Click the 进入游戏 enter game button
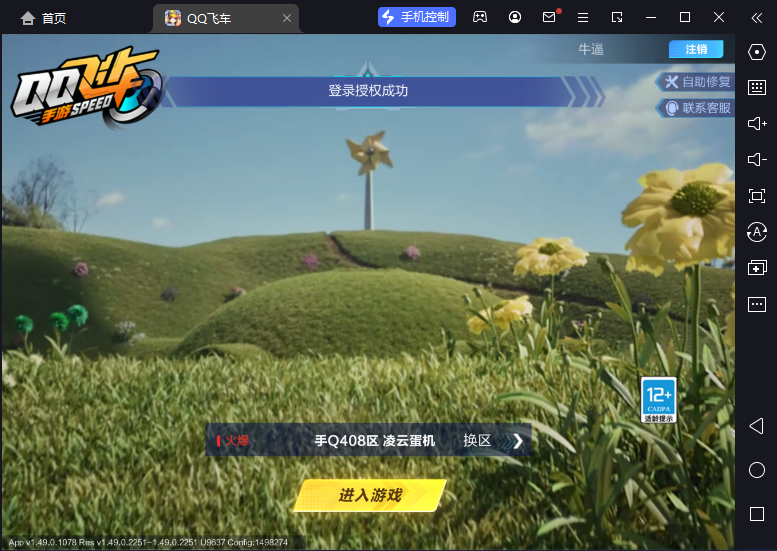 coord(370,495)
